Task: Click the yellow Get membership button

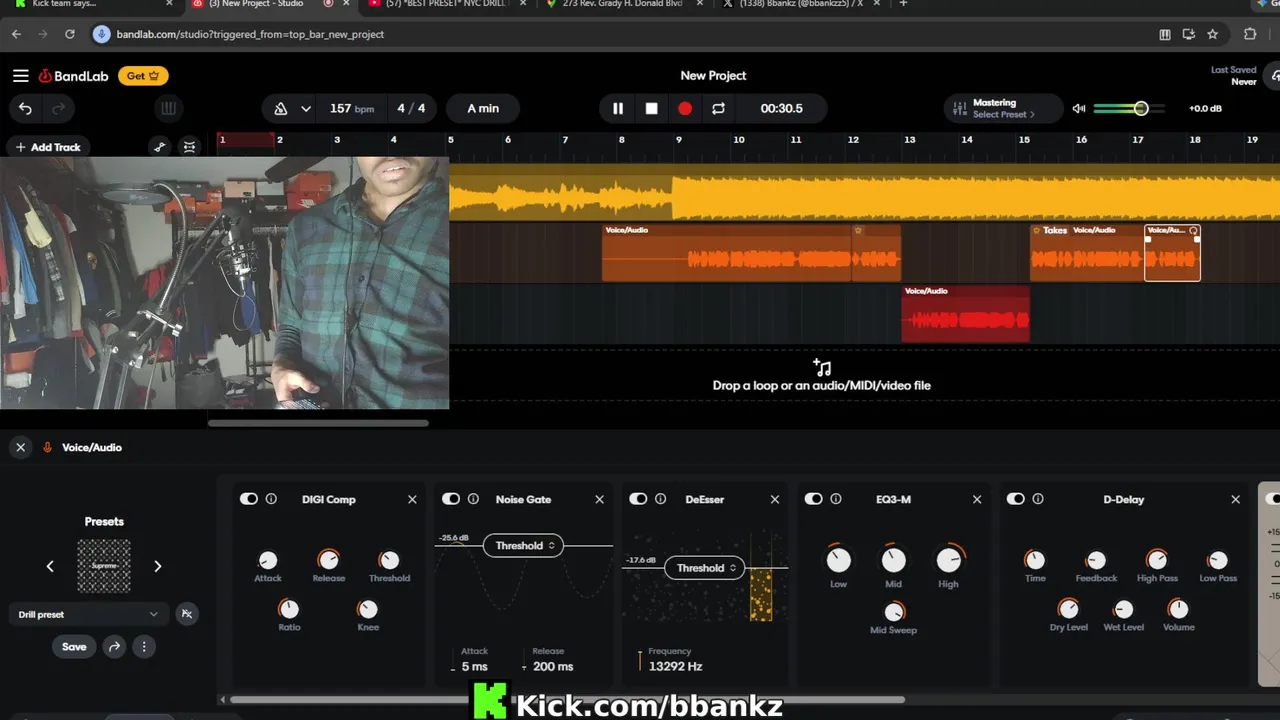Action: (143, 76)
